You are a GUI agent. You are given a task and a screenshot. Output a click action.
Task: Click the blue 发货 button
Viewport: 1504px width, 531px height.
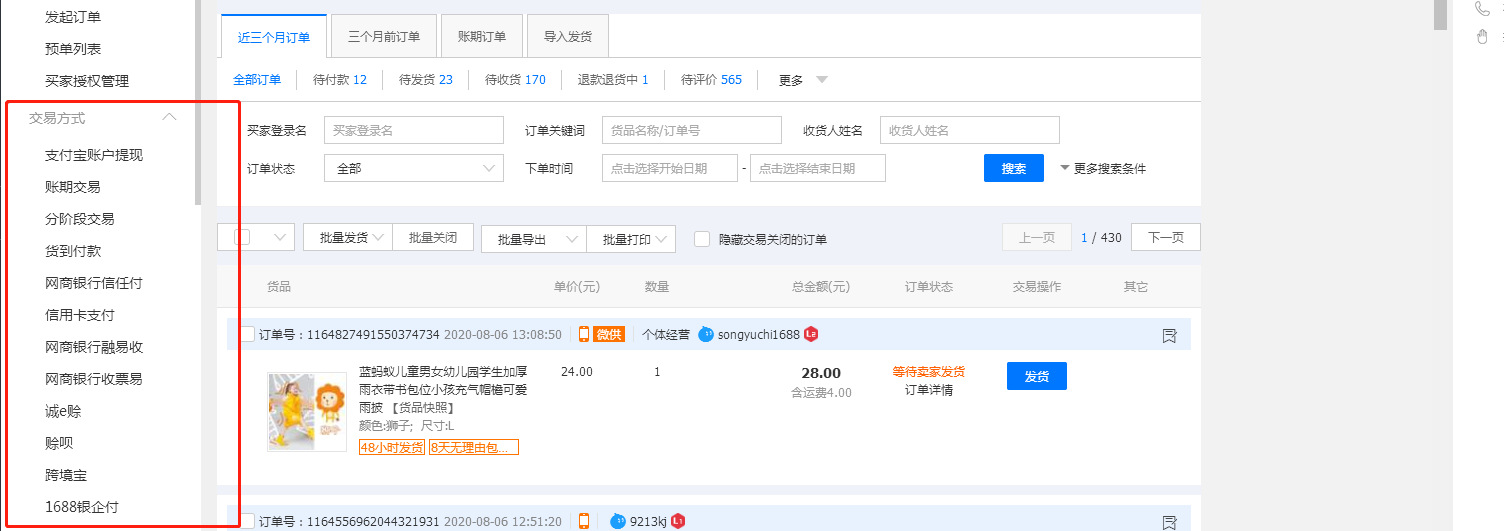(x=1036, y=376)
